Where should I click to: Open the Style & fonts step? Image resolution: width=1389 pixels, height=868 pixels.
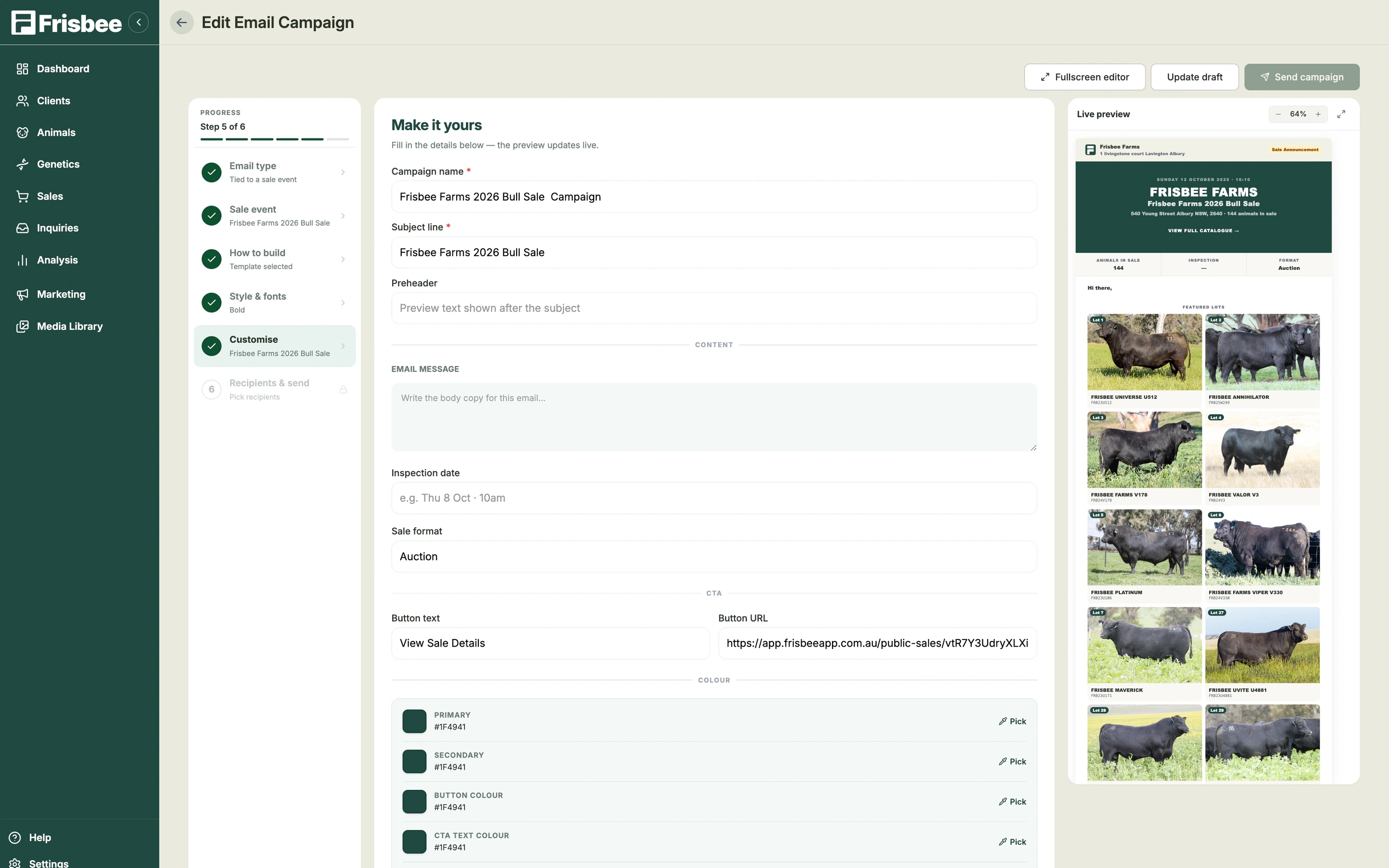tap(274, 302)
